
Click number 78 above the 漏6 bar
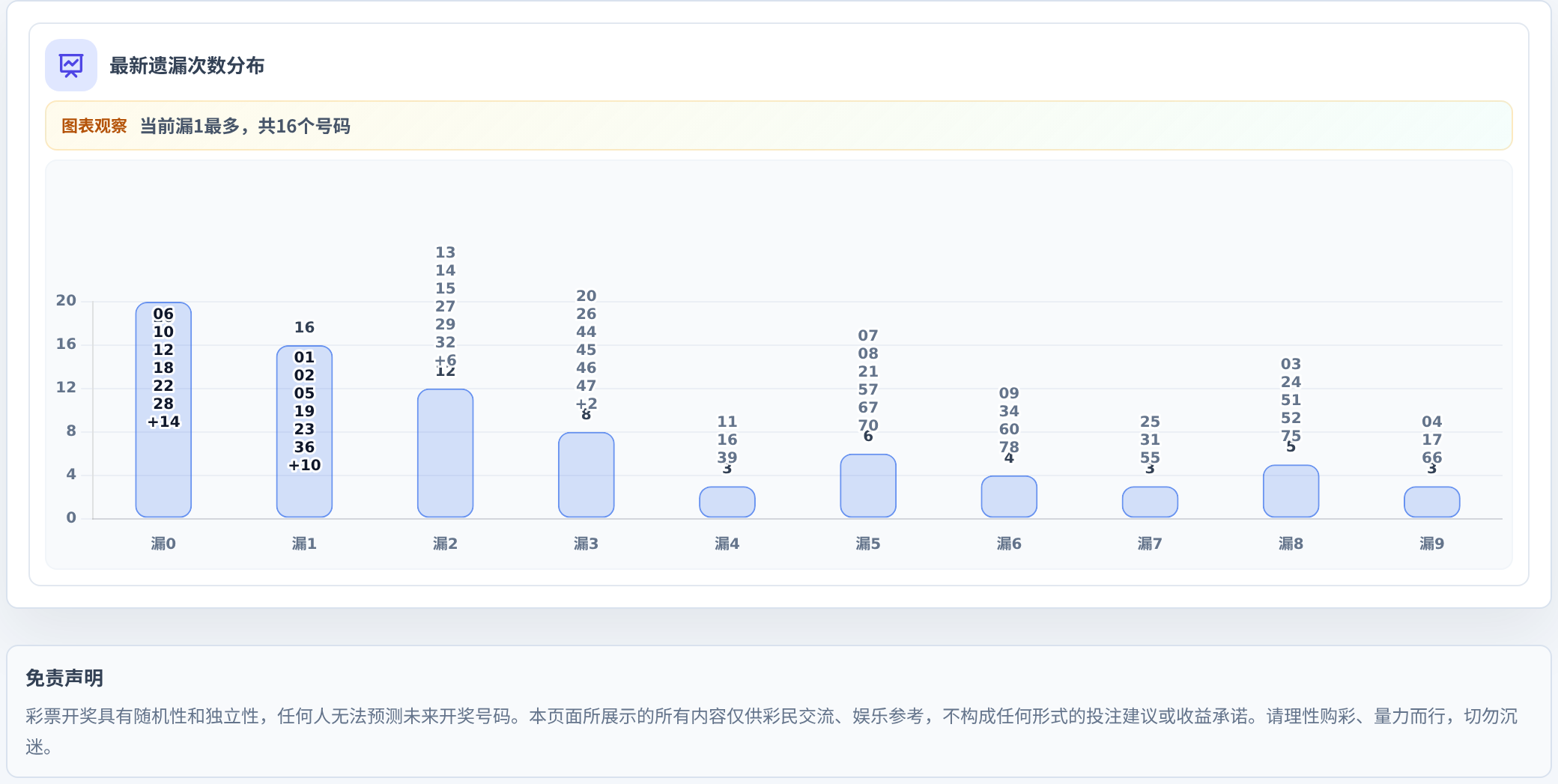coord(1009,446)
